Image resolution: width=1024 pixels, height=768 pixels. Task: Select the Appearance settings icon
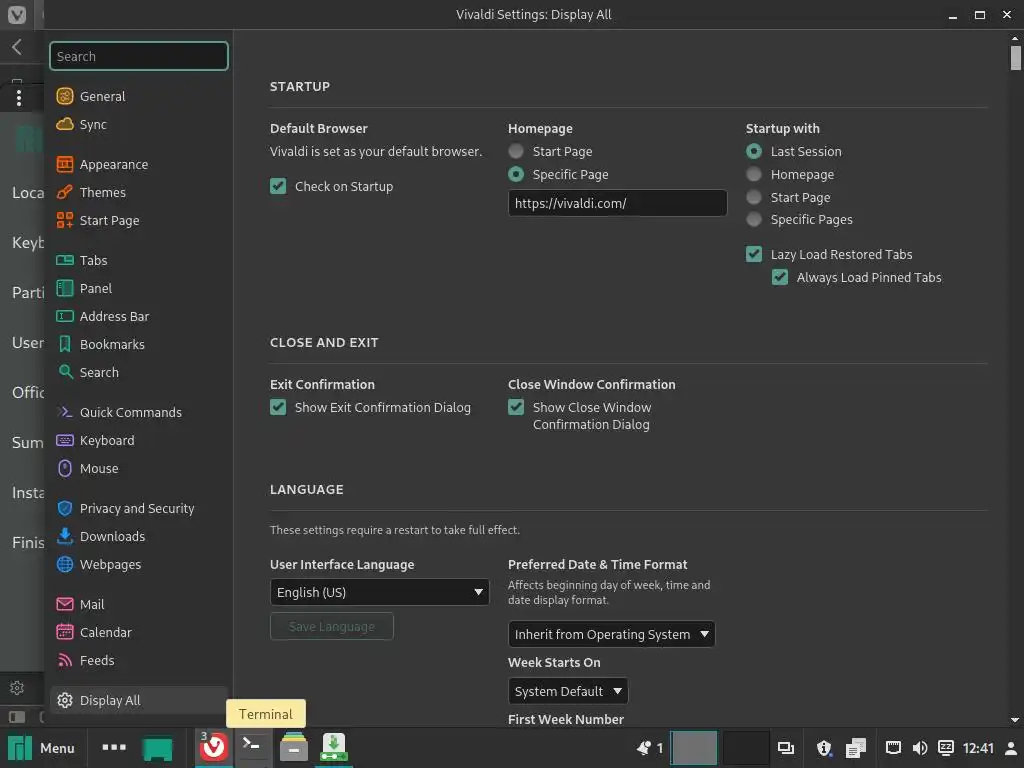click(x=65, y=165)
